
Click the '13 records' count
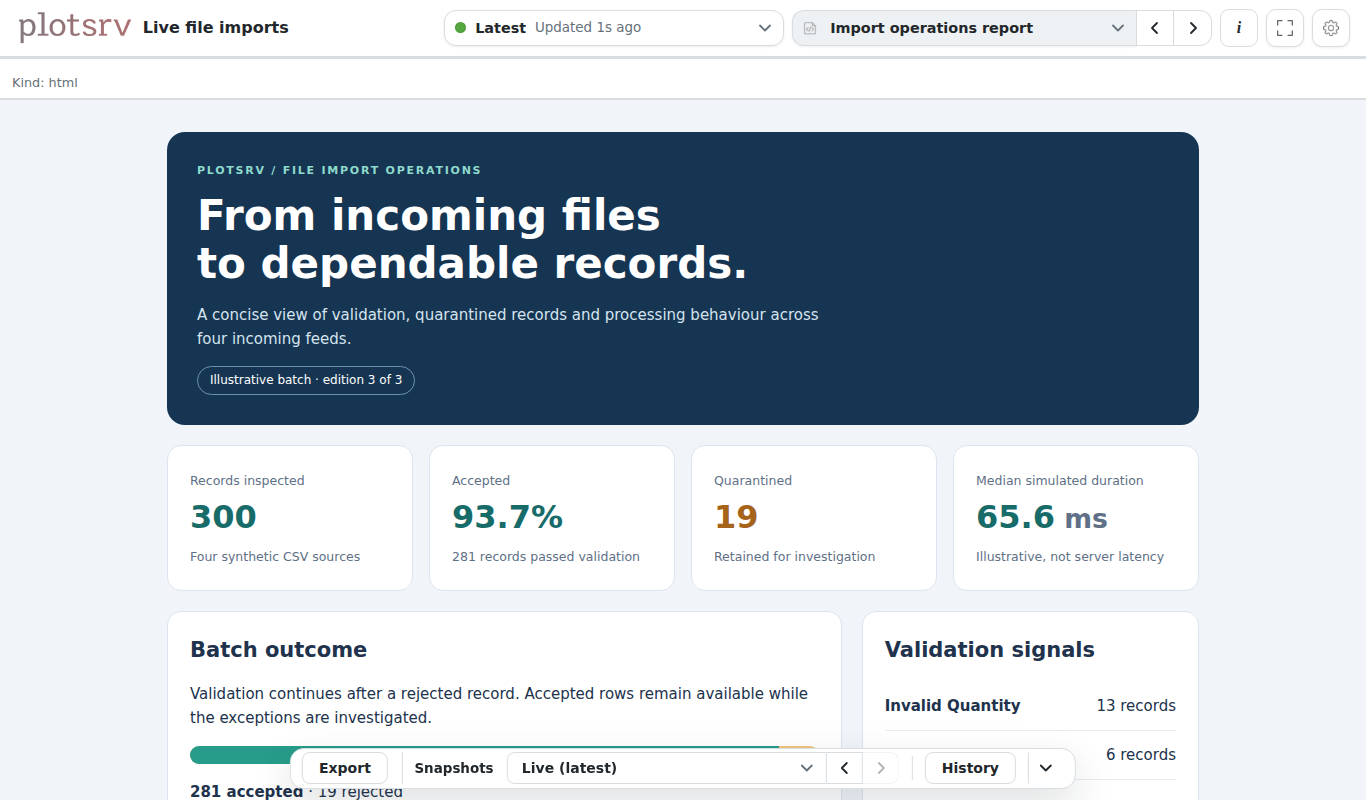[x=1136, y=706]
